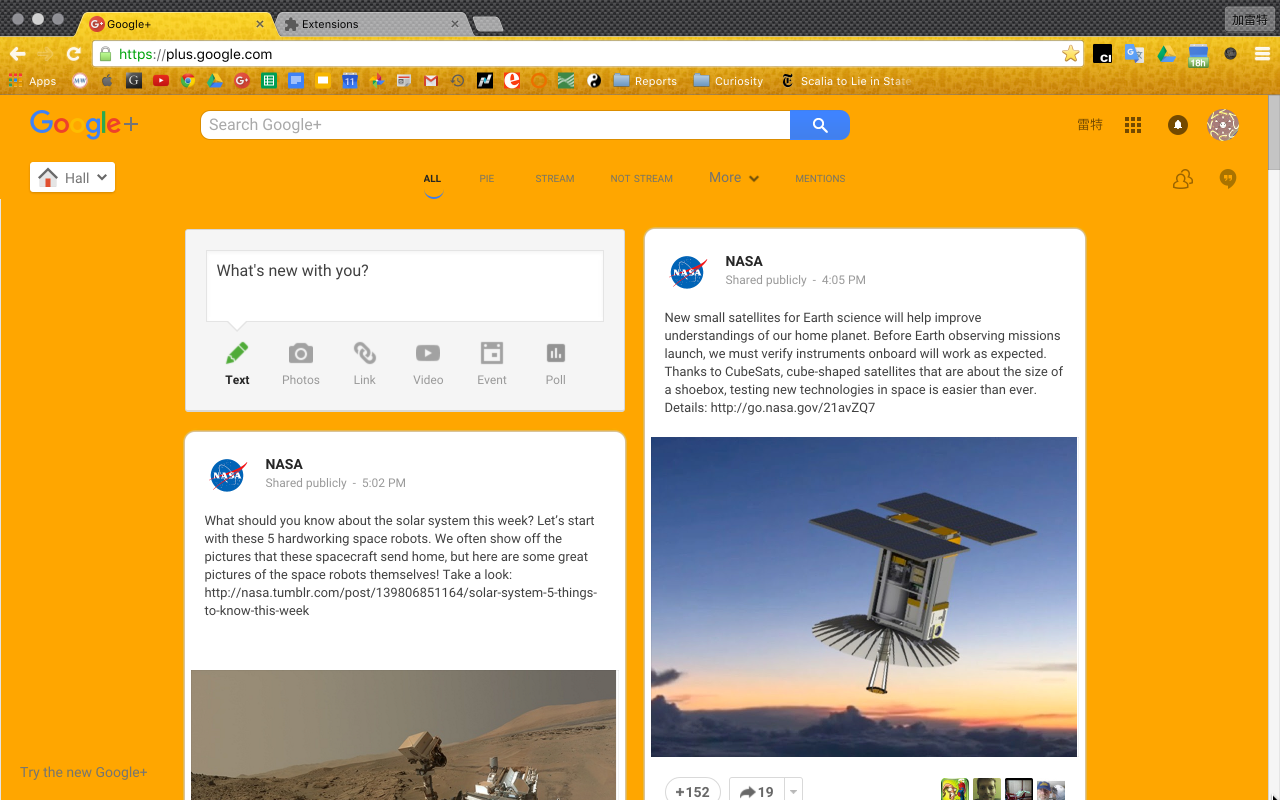
Task: Open the 18h calendar extension icon
Action: tap(1198, 55)
